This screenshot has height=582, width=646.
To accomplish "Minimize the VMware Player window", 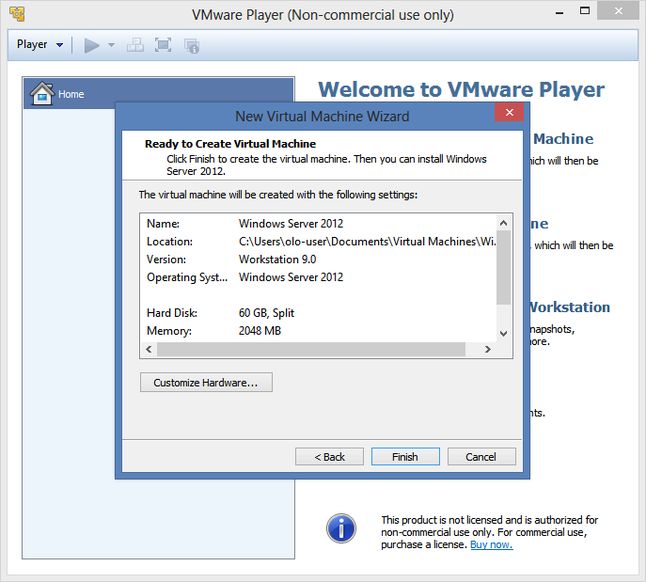I will tap(559, 12).
